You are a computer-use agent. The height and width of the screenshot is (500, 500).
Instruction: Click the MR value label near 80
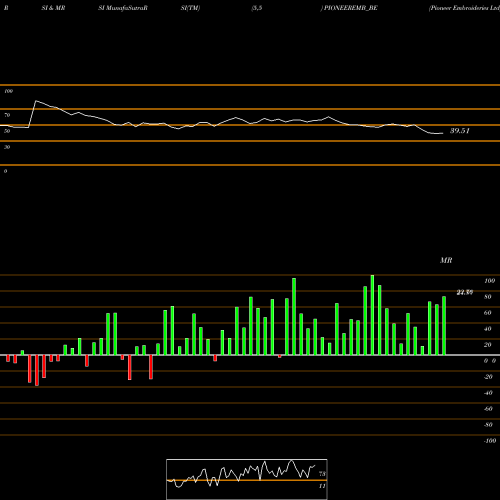click(465, 292)
